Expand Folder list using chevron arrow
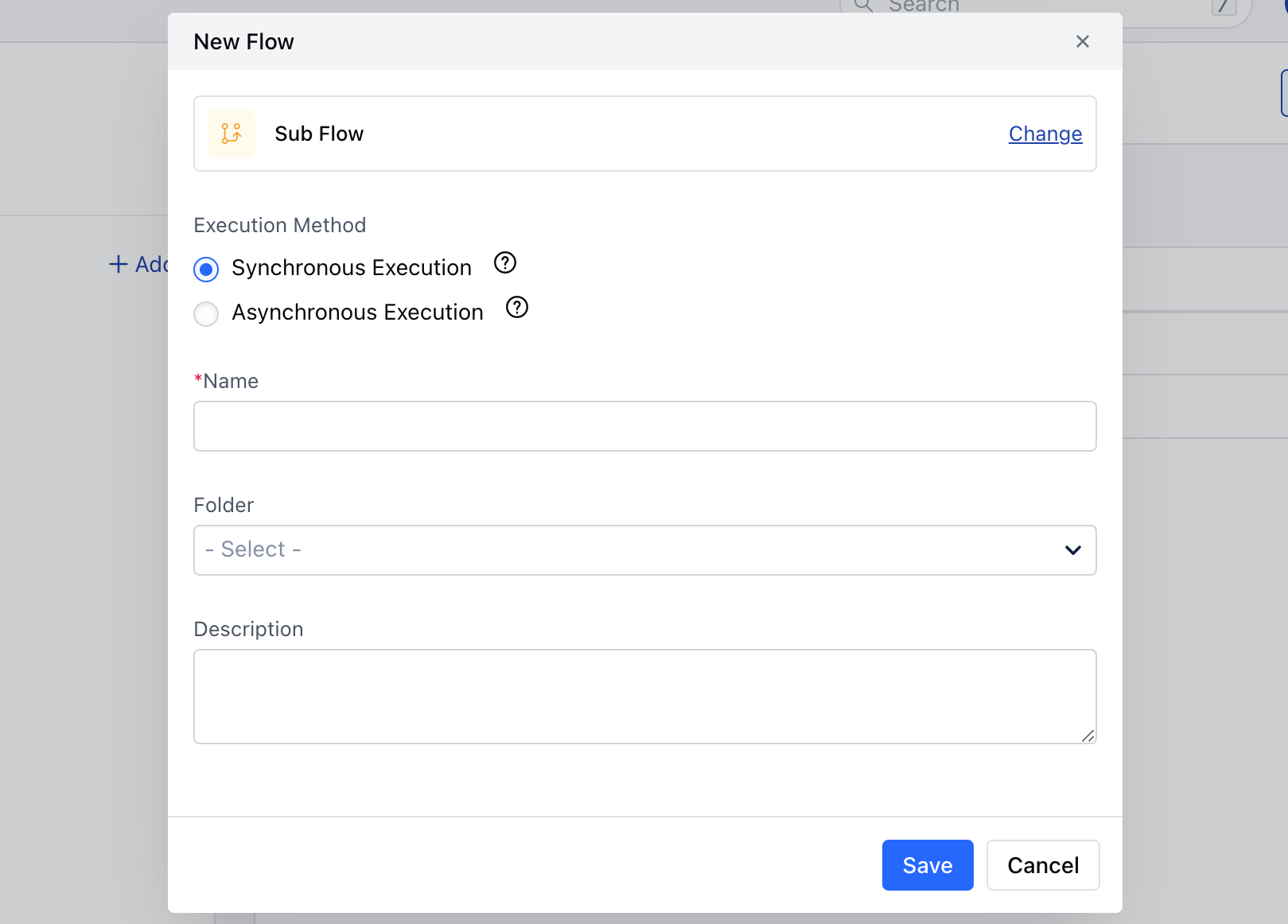1288x924 pixels. point(1072,550)
